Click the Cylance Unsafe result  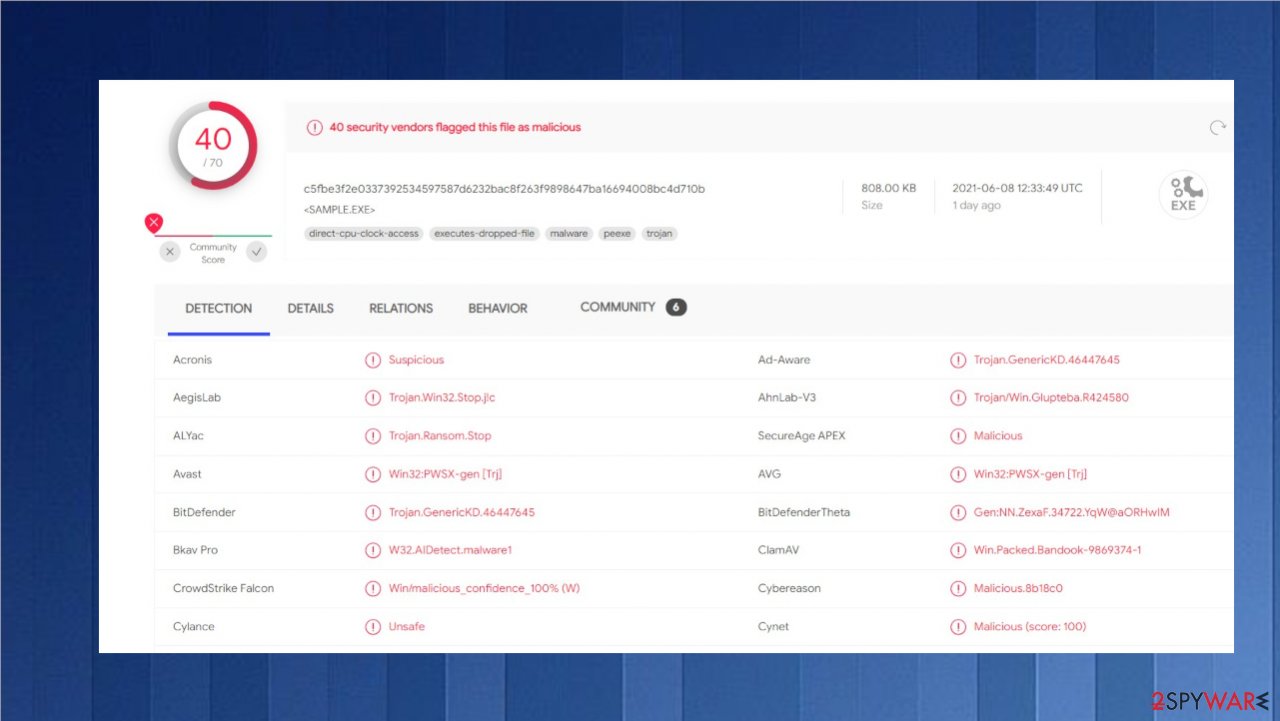(407, 626)
